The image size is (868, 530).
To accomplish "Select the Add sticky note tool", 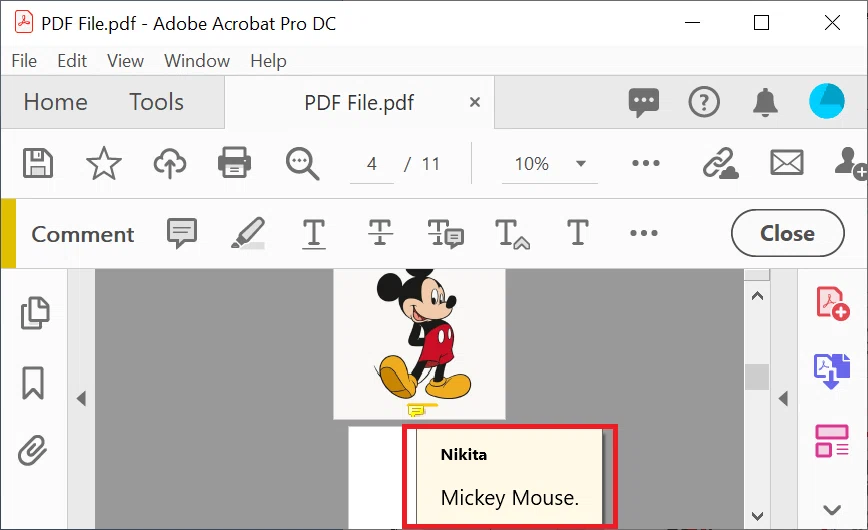I will [x=182, y=233].
